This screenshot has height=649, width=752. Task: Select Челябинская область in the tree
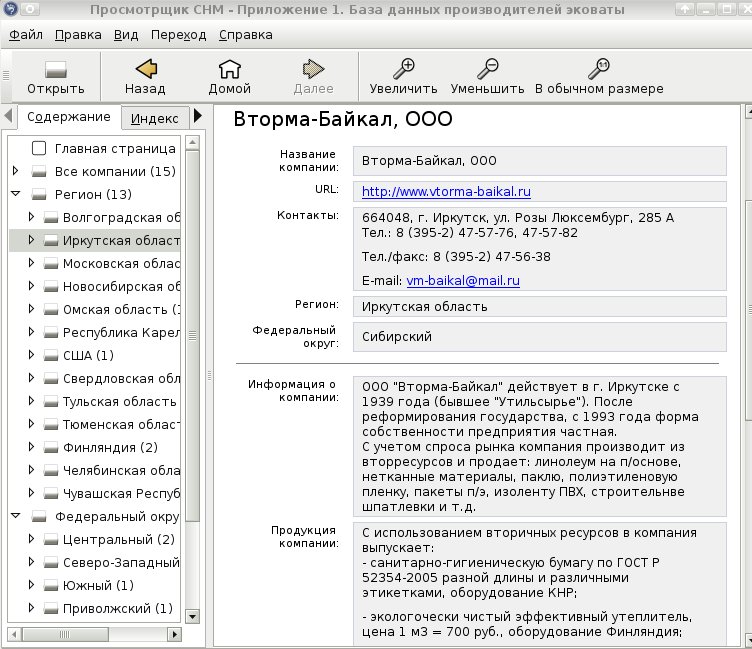[121, 471]
